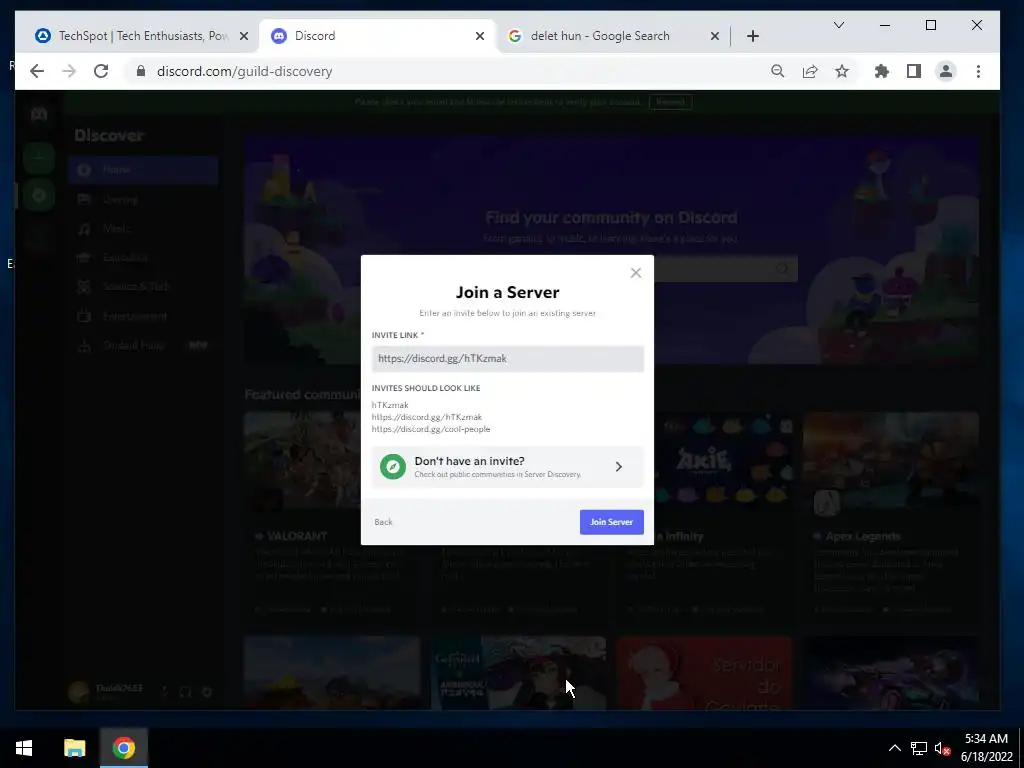This screenshot has height=768, width=1024.
Task: Toggle the microphone mute icon
Action: pos(164,692)
